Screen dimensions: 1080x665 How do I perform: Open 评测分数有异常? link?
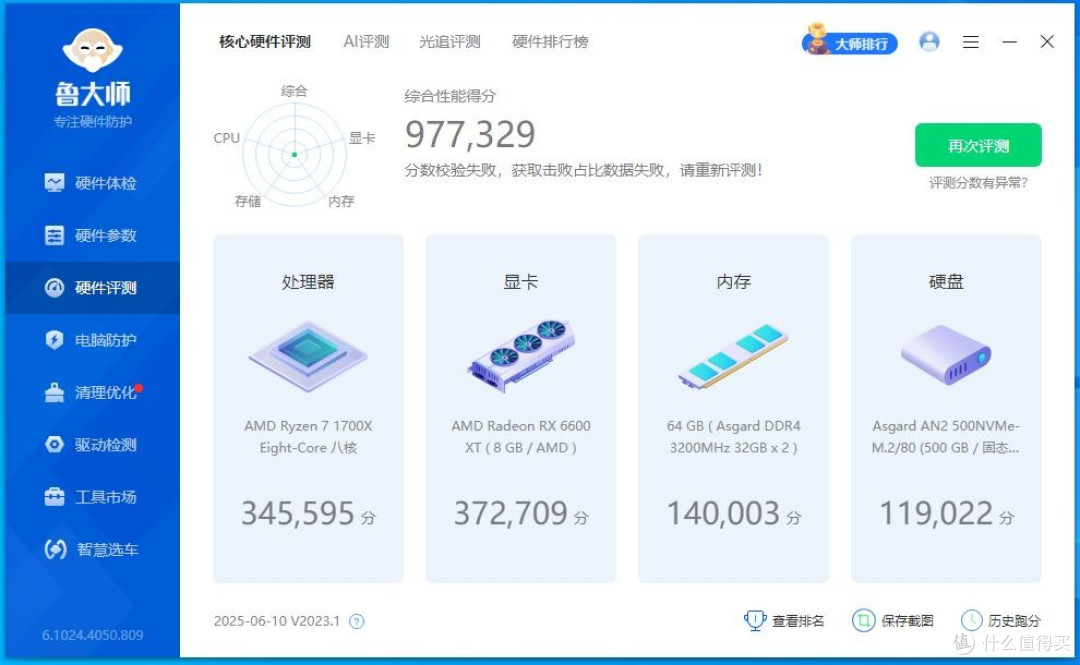click(x=978, y=183)
